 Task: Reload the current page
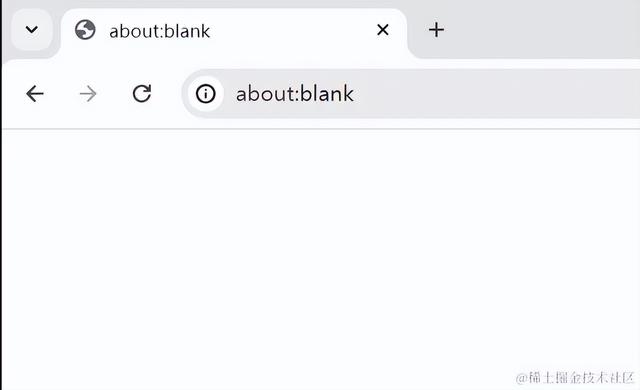[x=142, y=93]
